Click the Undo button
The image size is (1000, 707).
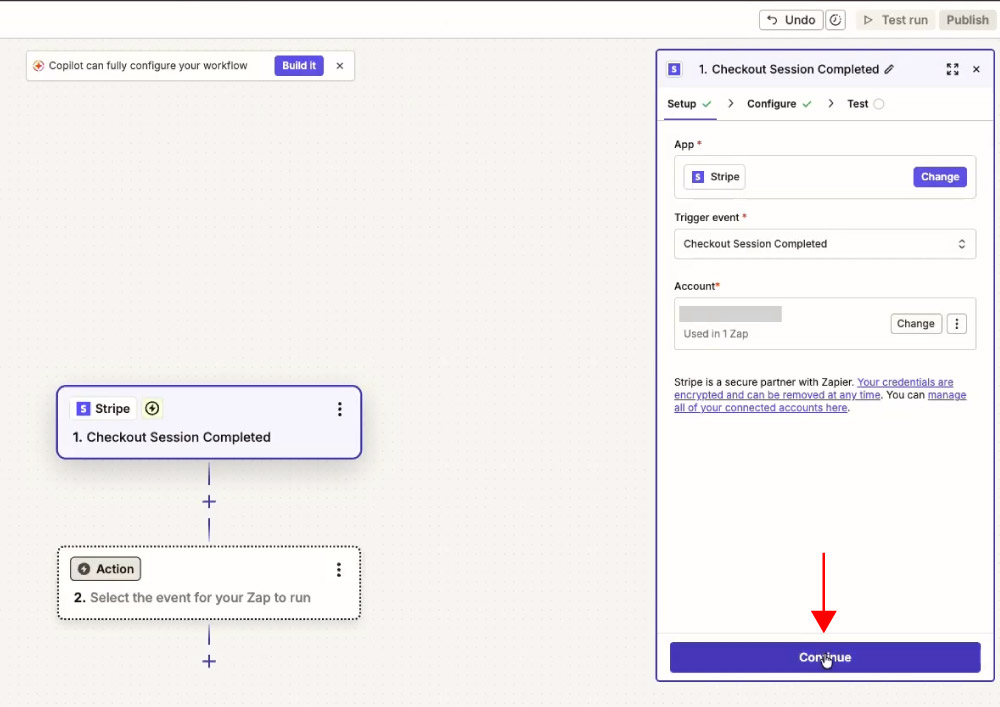point(791,20)
